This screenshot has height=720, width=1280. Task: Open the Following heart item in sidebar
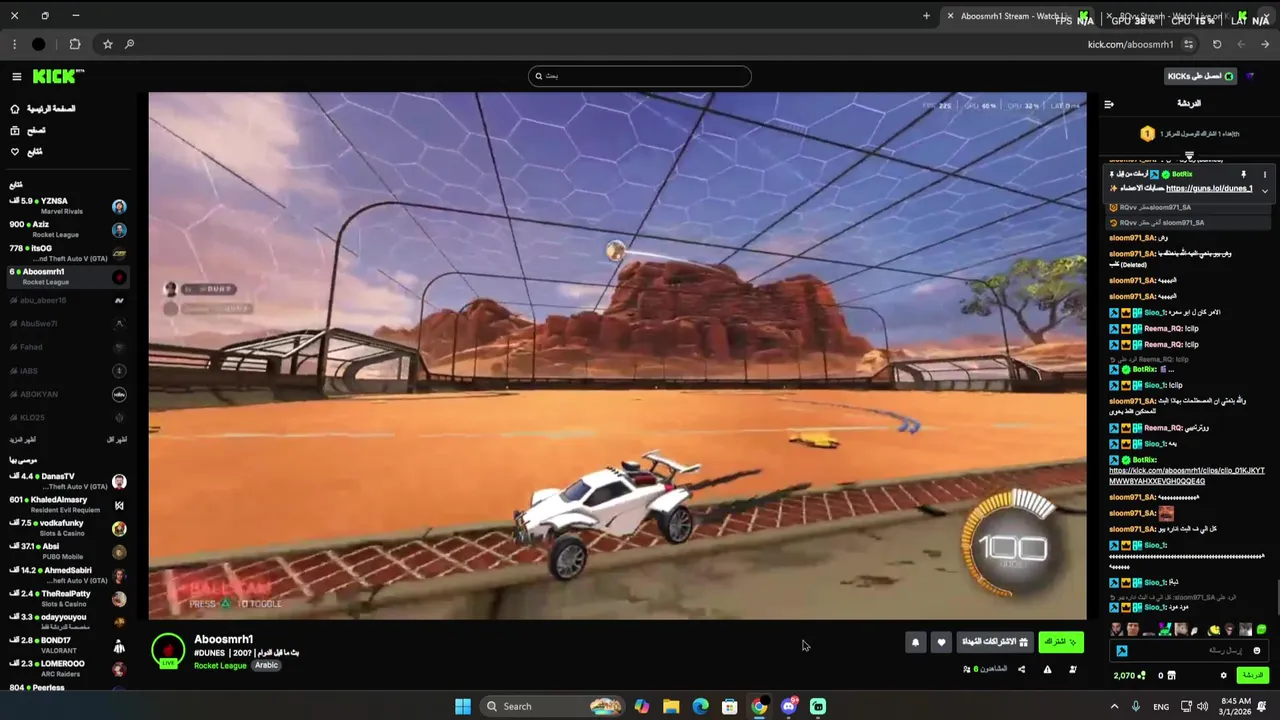[x=26, y=152]
